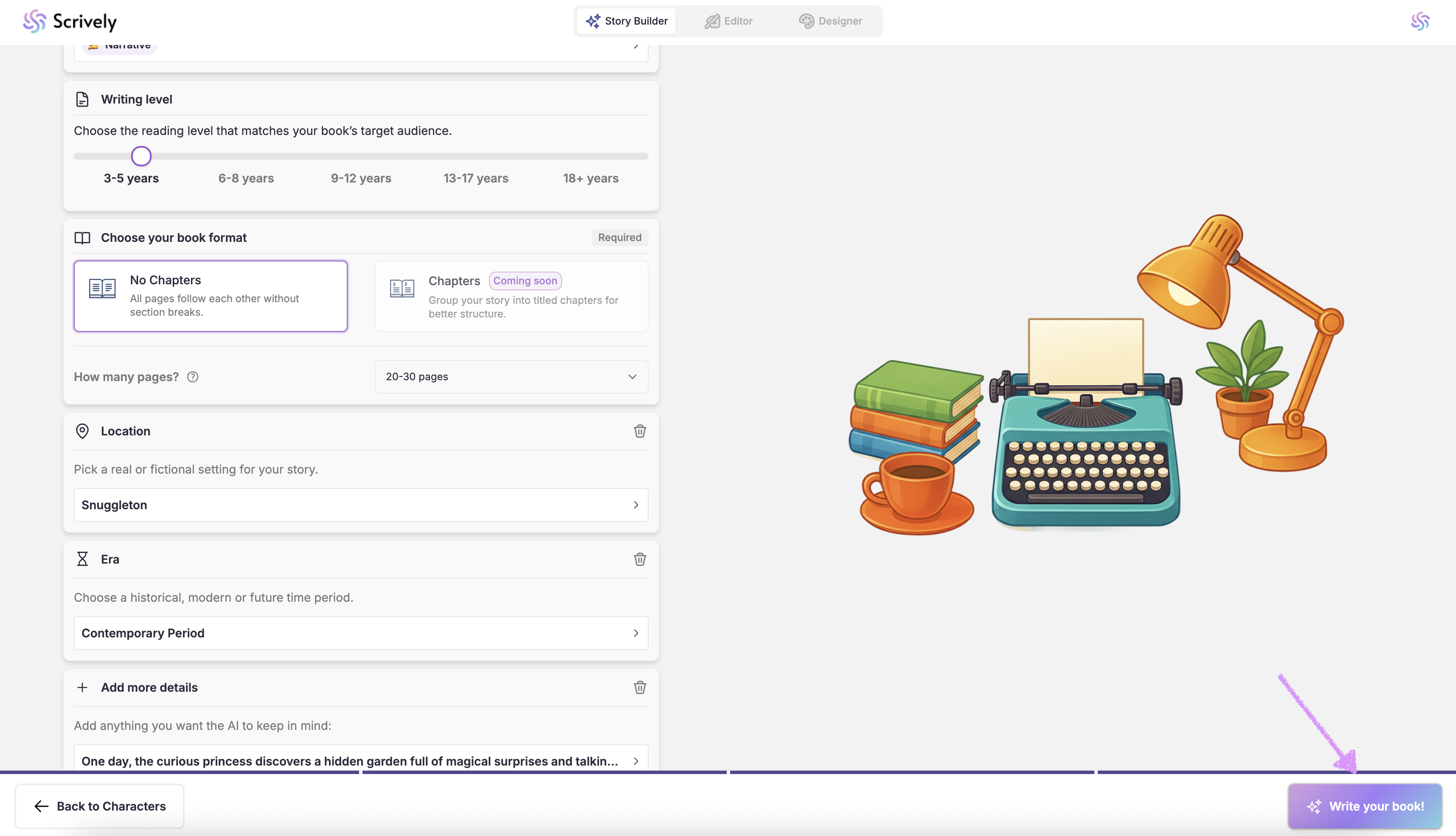Image resolution: width=1456 pixels, height=836 pixels.
Task: Open the profile swirl icon top right
Action: (1420, 21)
